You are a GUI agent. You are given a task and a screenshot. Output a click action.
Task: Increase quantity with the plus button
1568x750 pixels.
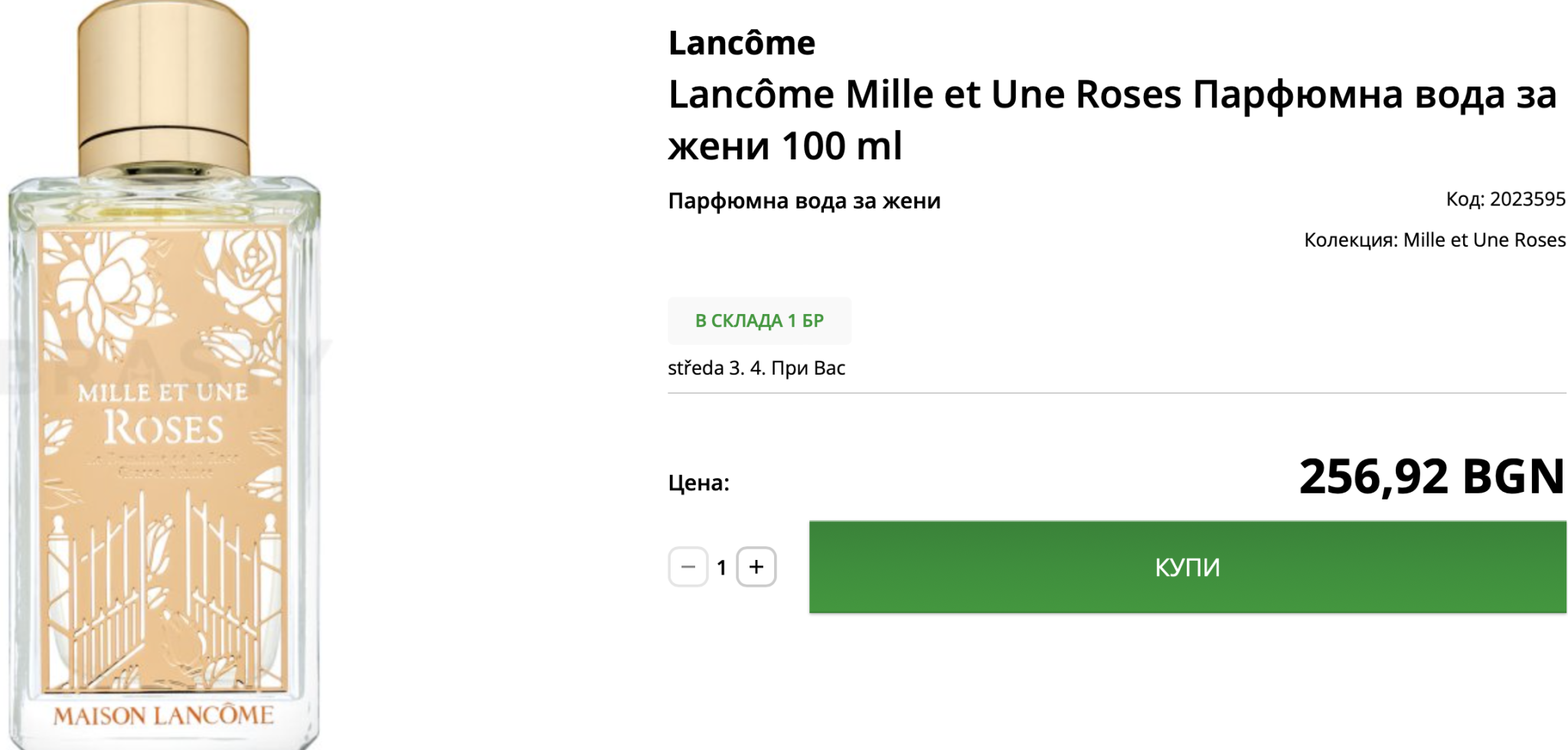[756, 567]
